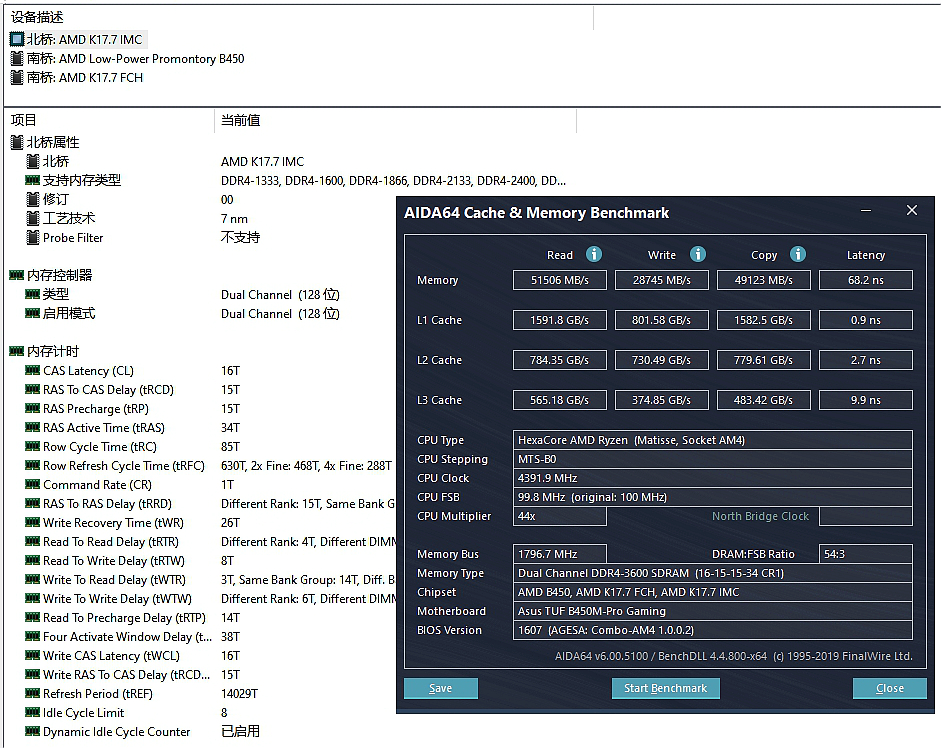Viewport: 941px width, 748px height.
Task: Click the blue 北桥 AMD K17.7 IMC chip icon
Action: [19, 39]
